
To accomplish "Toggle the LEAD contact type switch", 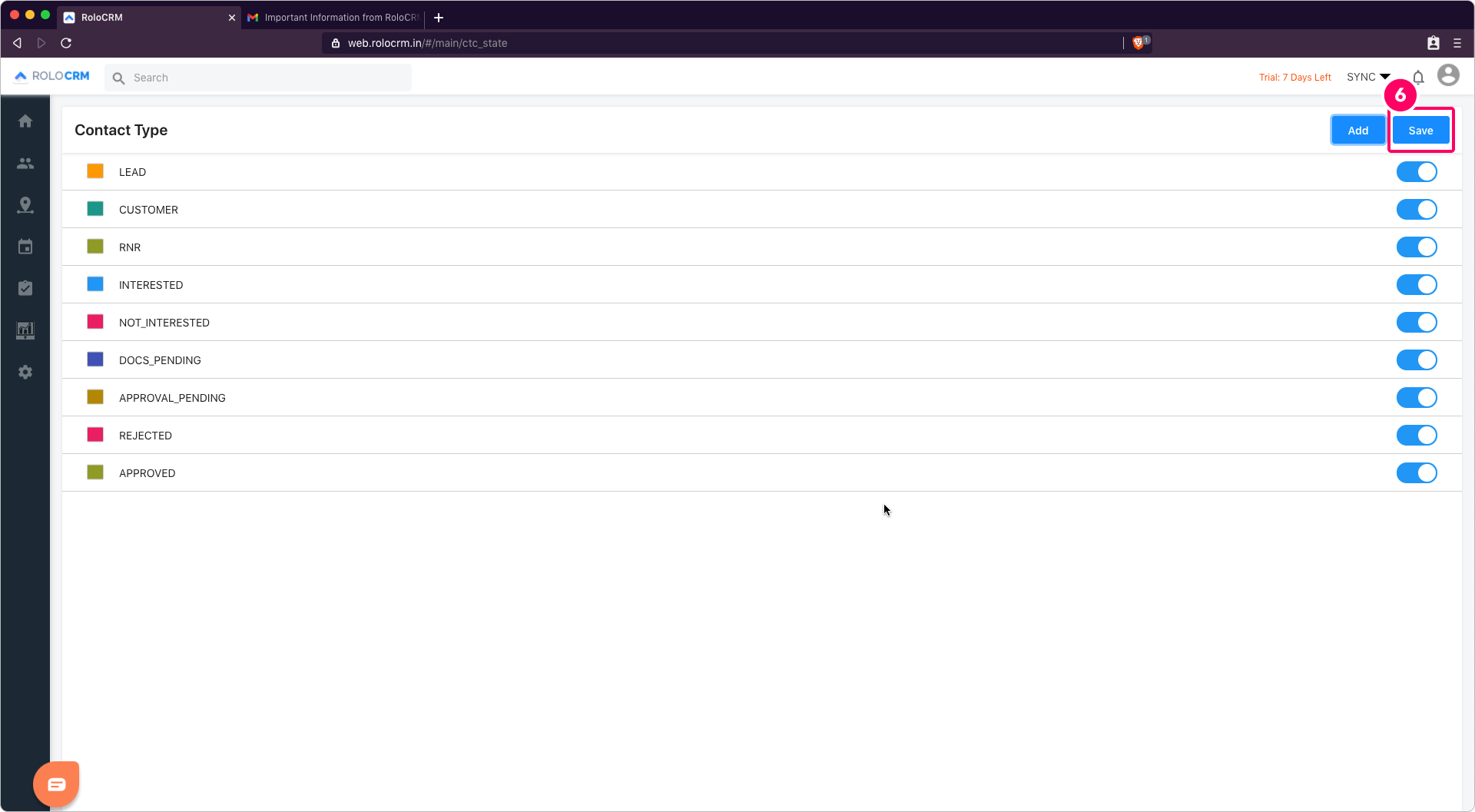I will 1417,172.
